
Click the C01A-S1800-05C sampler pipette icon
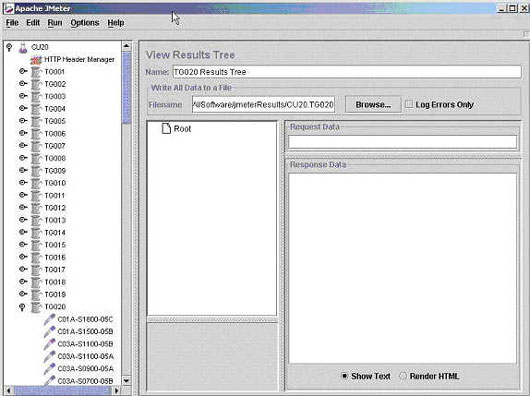(49, 319)
